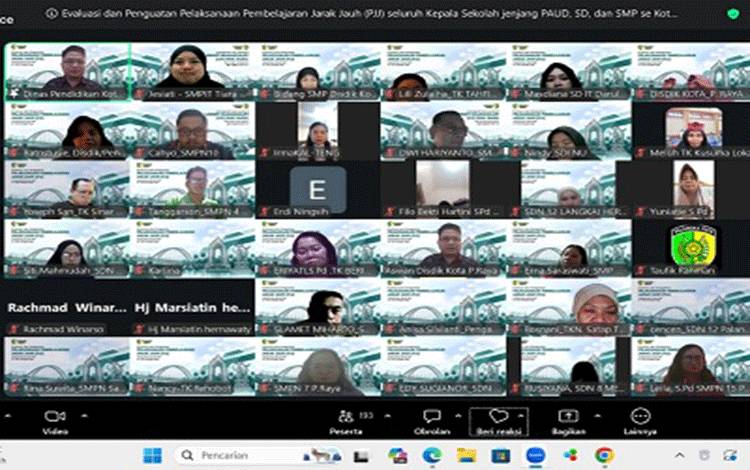Select the Karlina video tile
Image resolution: width=750 pixels, height=470 pixels.
coord(192,248)
